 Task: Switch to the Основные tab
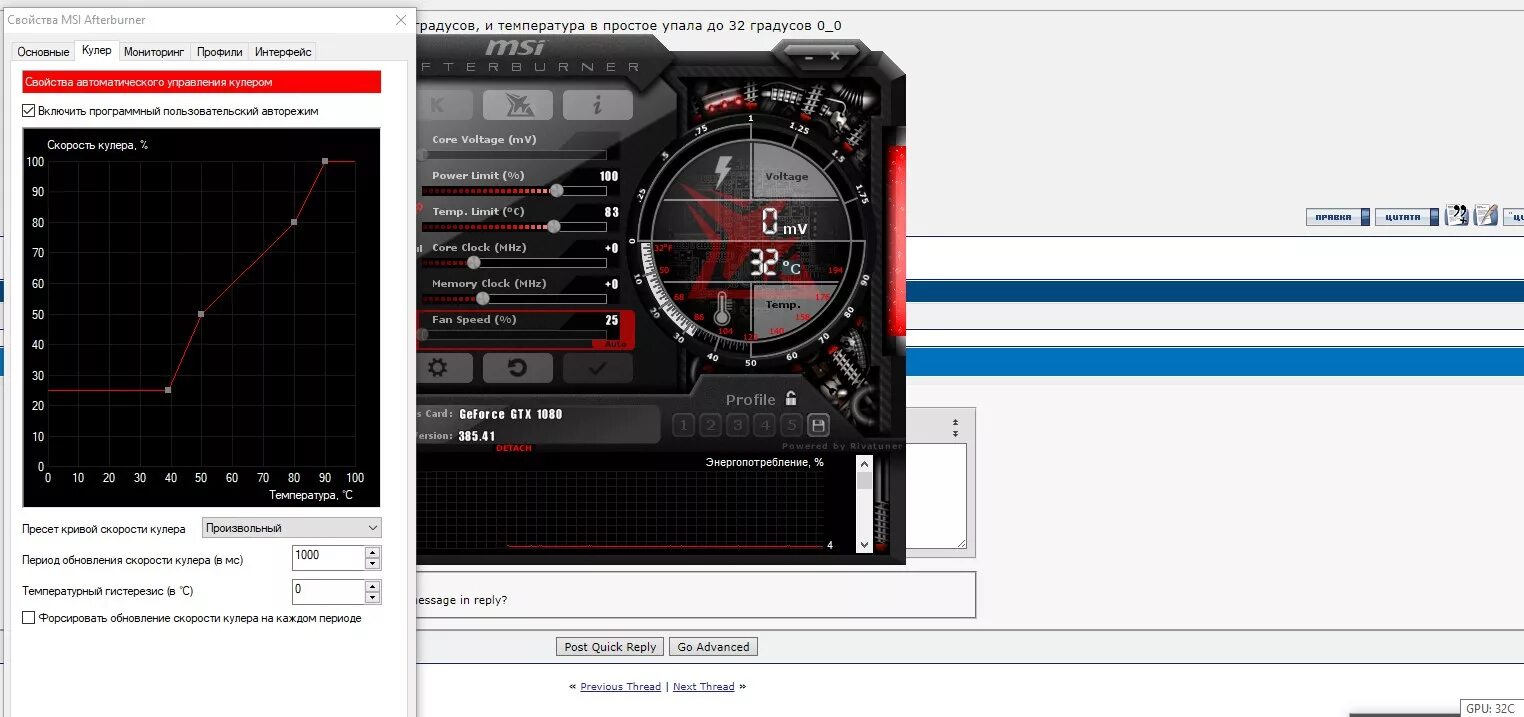click(x=43, y=52)
